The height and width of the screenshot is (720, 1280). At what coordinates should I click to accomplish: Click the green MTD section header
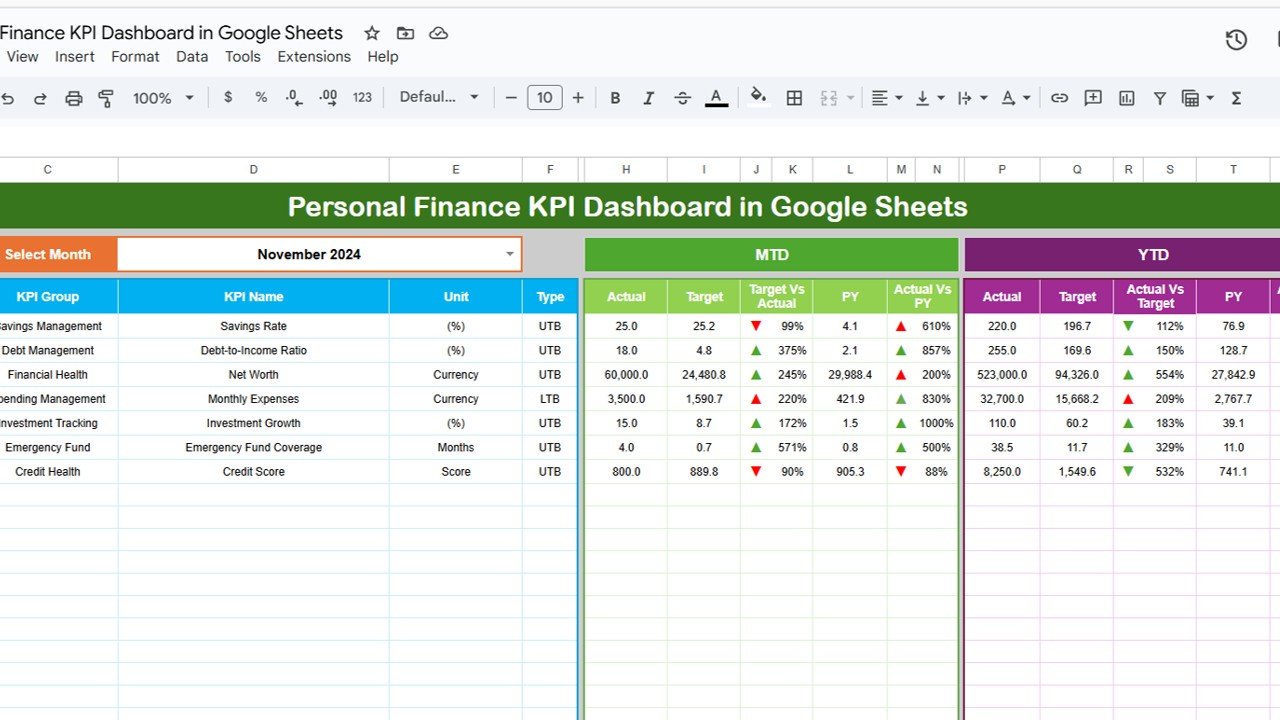click(x=771, y=255)
